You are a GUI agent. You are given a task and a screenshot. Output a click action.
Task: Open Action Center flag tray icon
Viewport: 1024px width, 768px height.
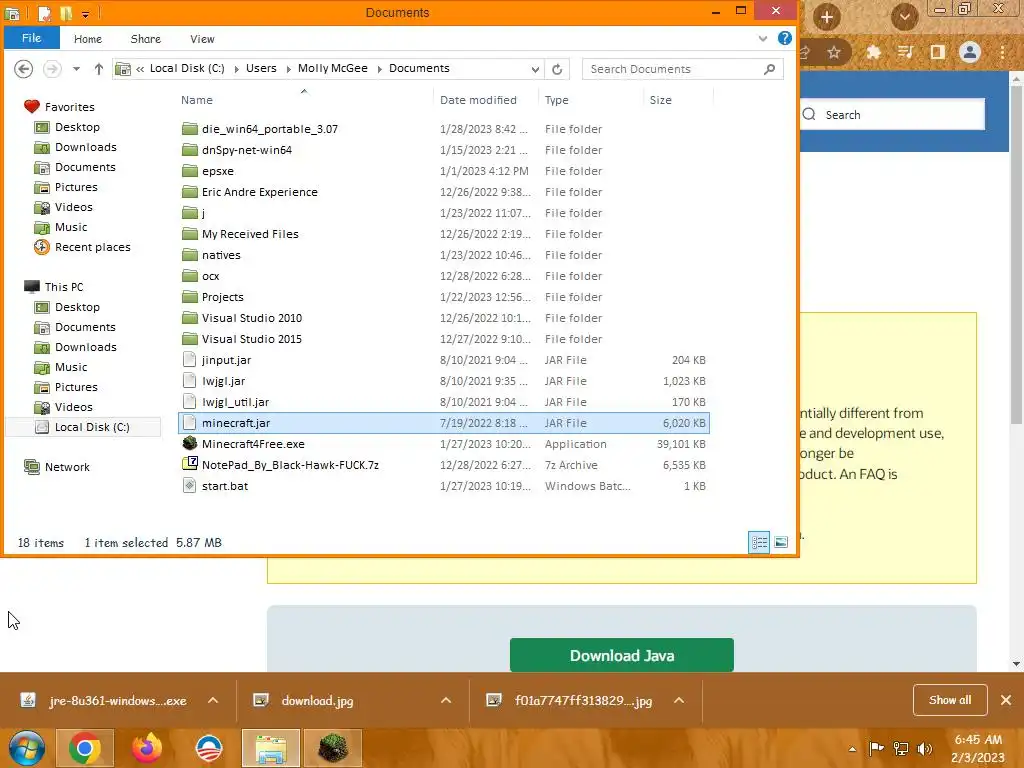click(x=876, y=748)
